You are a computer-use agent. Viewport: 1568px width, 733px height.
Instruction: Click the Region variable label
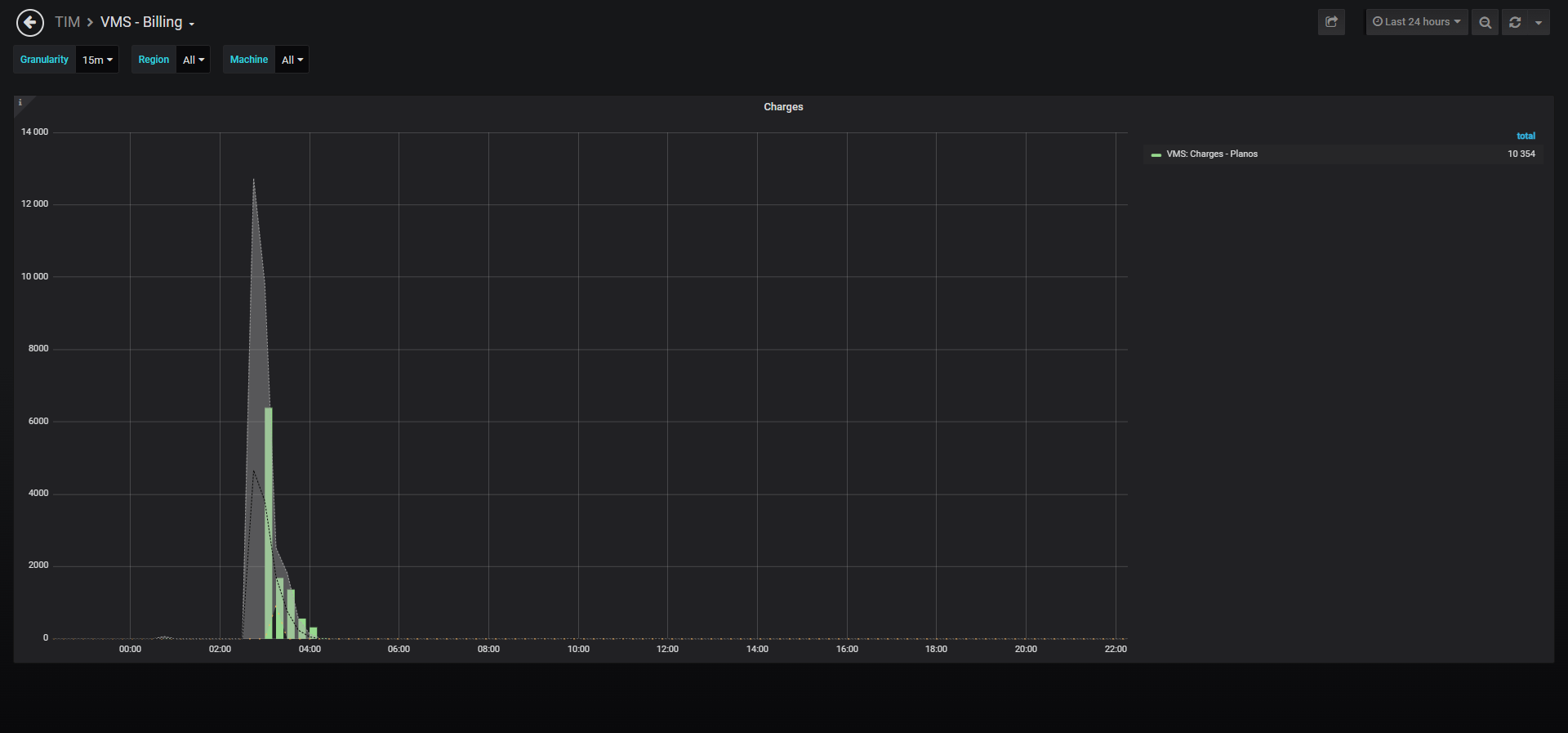tap(154, 60)
